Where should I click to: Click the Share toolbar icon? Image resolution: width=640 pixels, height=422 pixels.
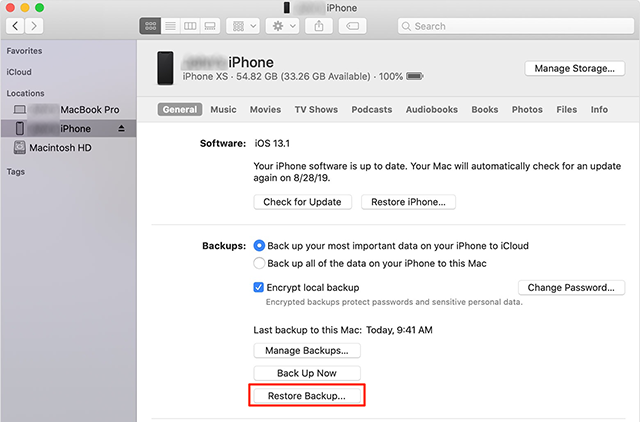click(x=319, y=26)
